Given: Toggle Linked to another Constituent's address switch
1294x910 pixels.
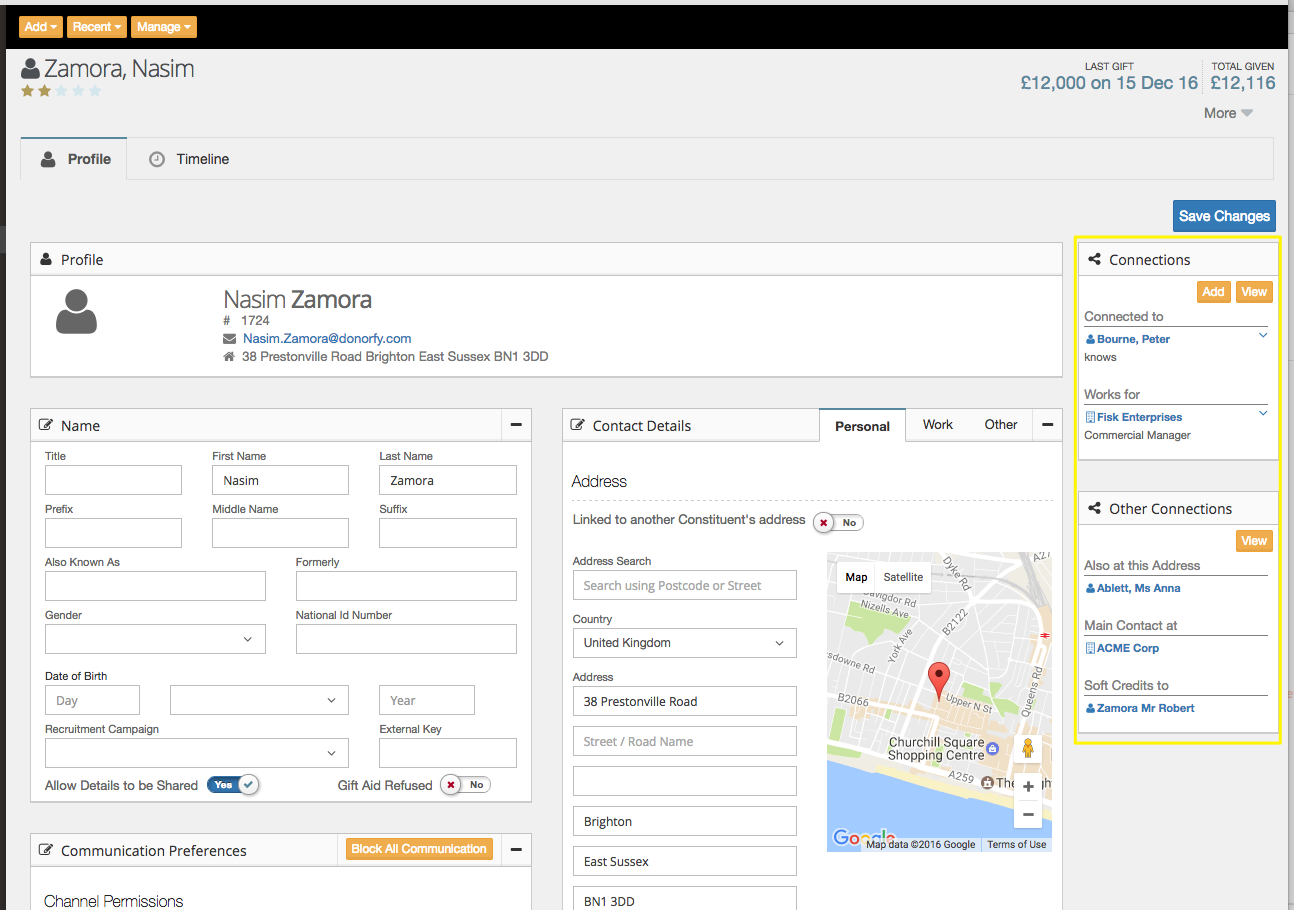Looking at the screenshot, I should tap(838, 522).
